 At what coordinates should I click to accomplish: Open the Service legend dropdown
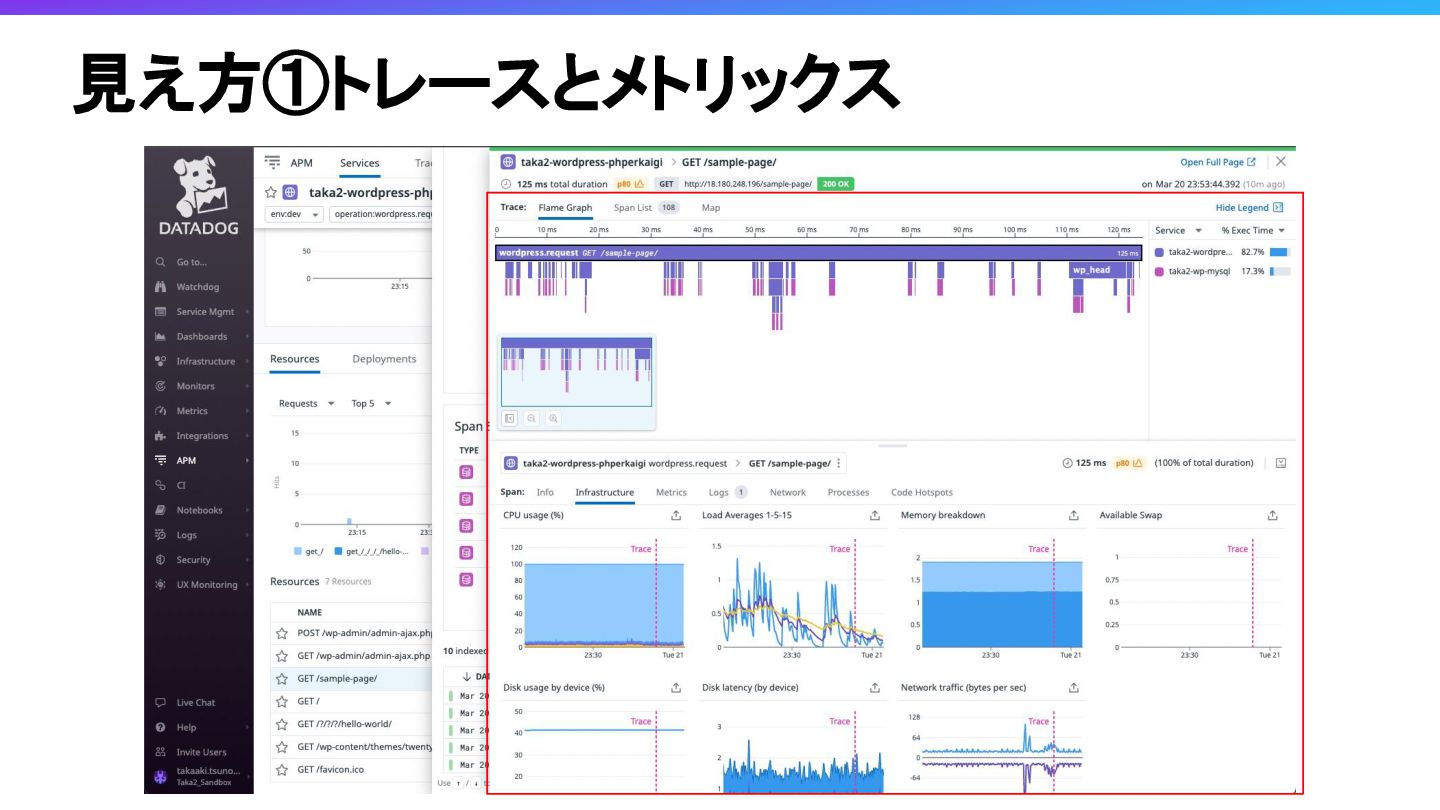[x=1178, y=231]
